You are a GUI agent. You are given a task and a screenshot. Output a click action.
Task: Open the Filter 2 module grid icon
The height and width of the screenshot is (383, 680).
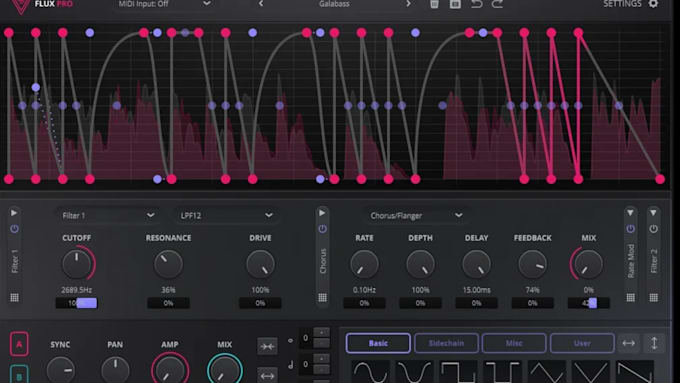(654, 298)
